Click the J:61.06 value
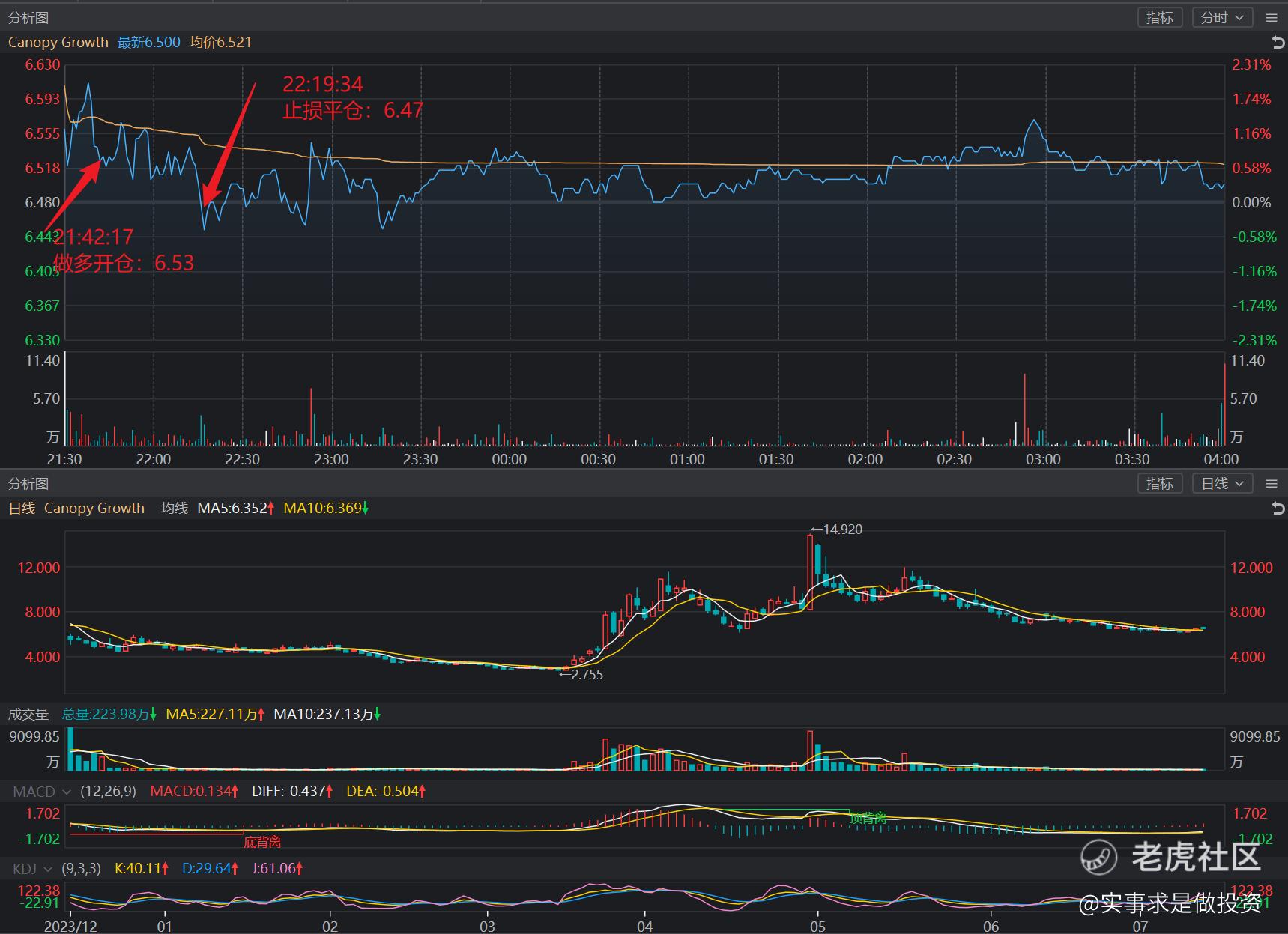Image resolution: width=1288 pixels, height=934 pixels. pyautogui.click(x=277, y=869)
